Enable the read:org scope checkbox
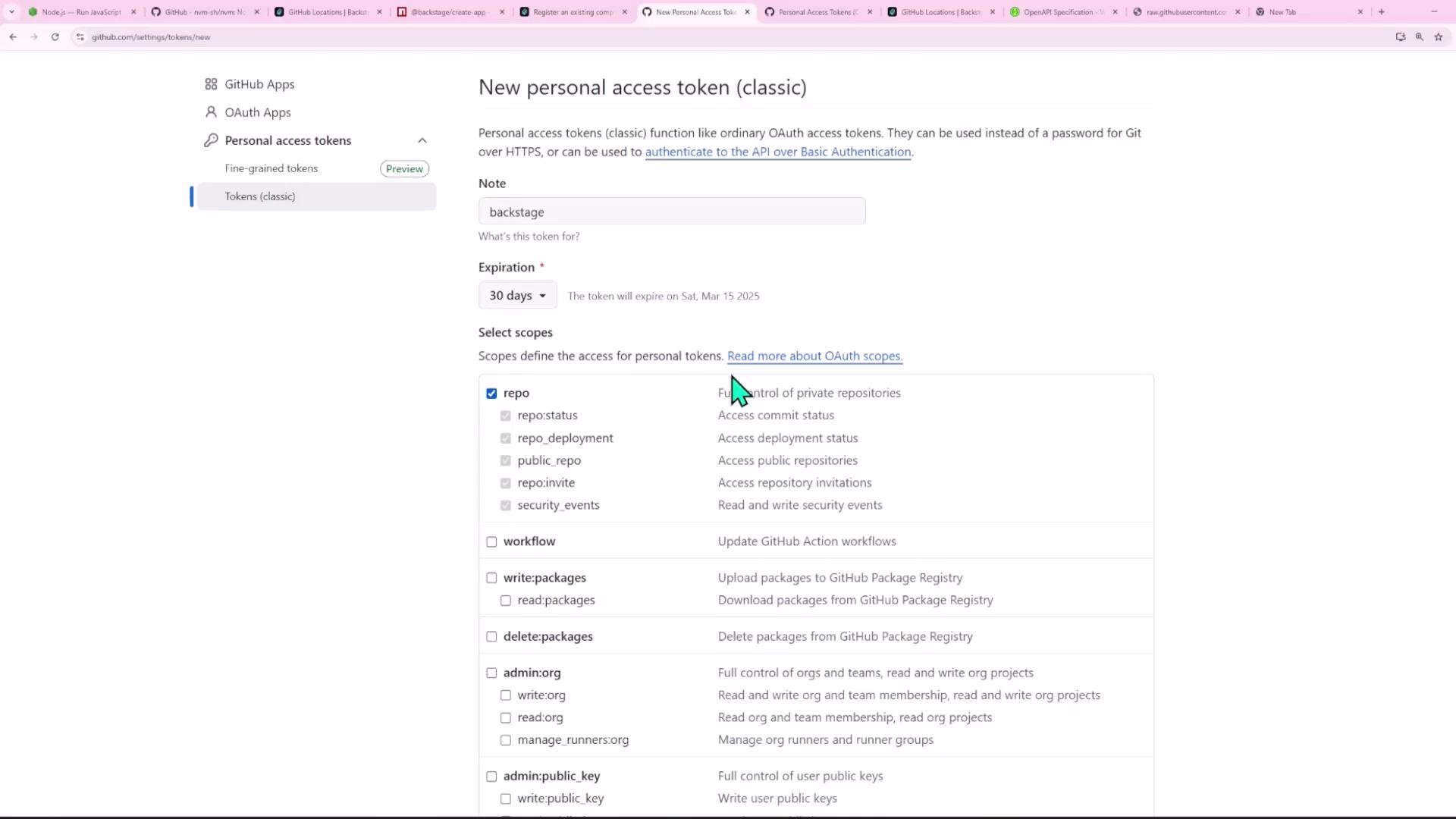Screen dimensions: 1456x819 point(506,718)
